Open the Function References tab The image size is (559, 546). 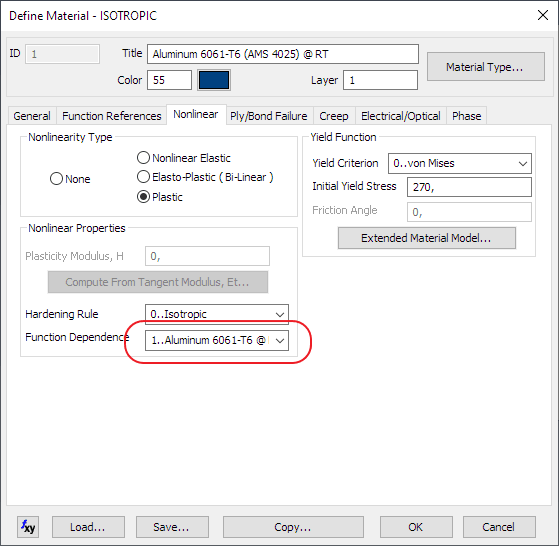[112, 116]
